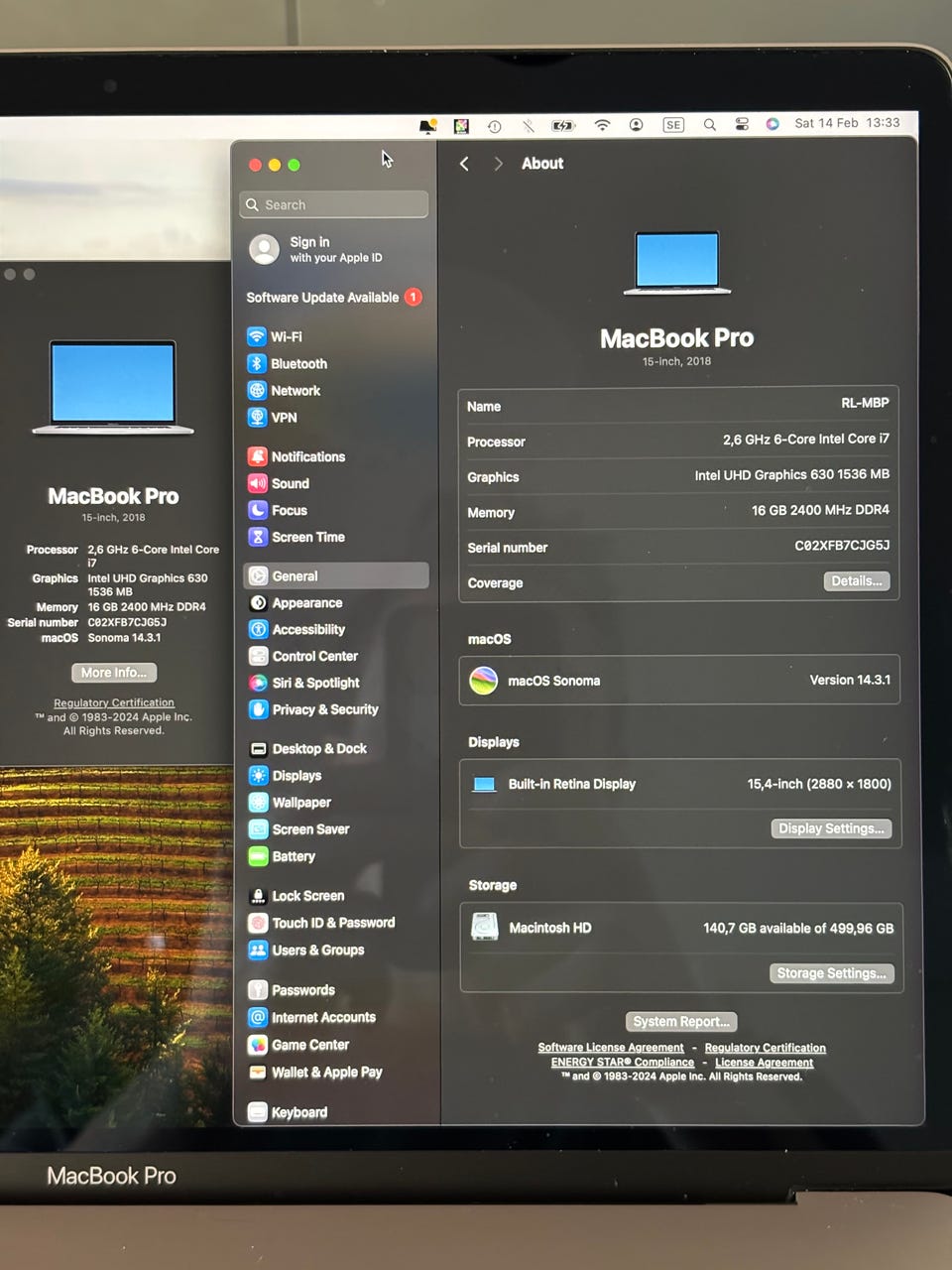Select the Built-in Retina Display row
The width and height of the screenshot is (952, 1270).
[x=680, y=784]
